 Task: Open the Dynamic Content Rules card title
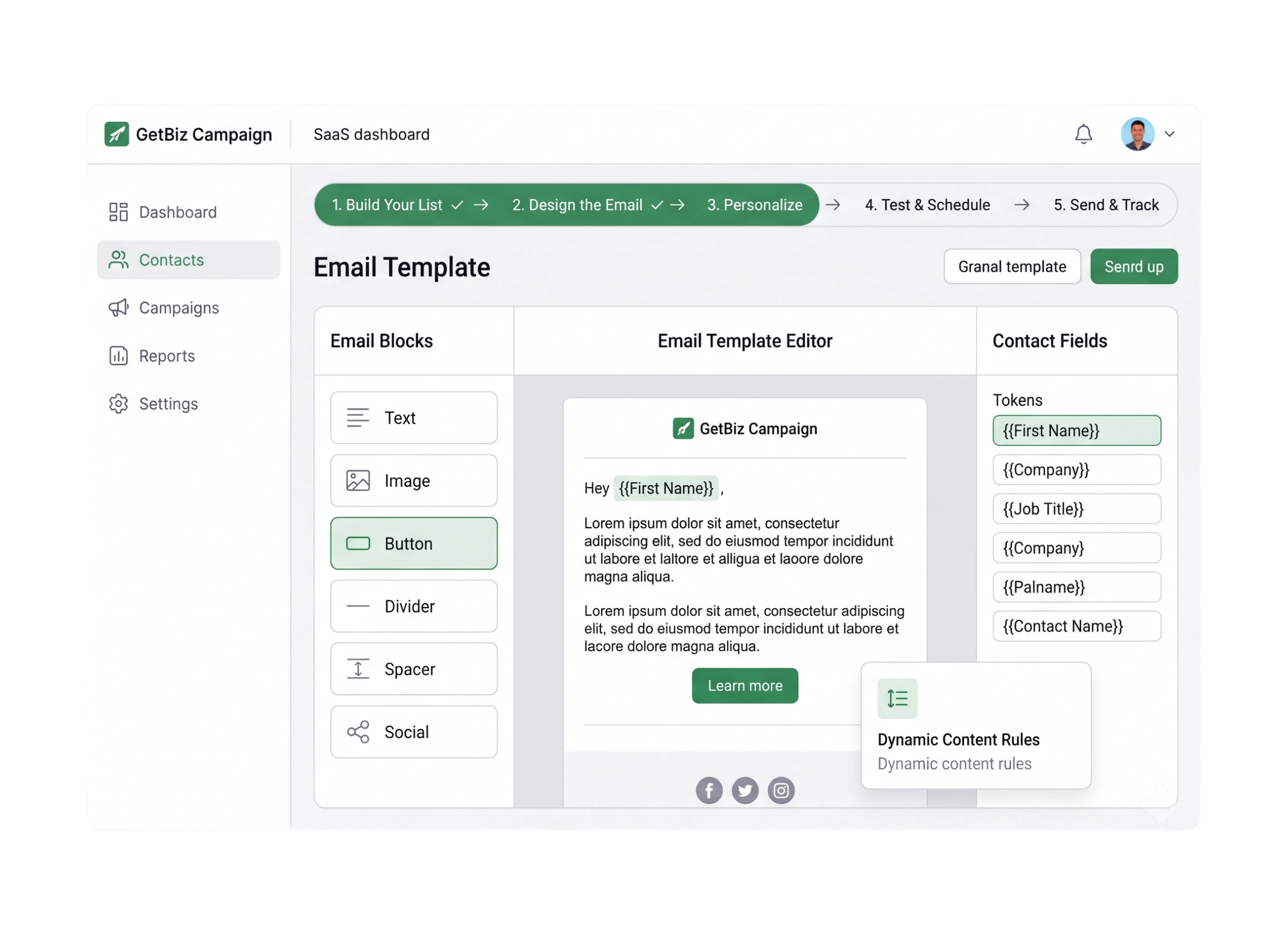[x=958, y=739]
